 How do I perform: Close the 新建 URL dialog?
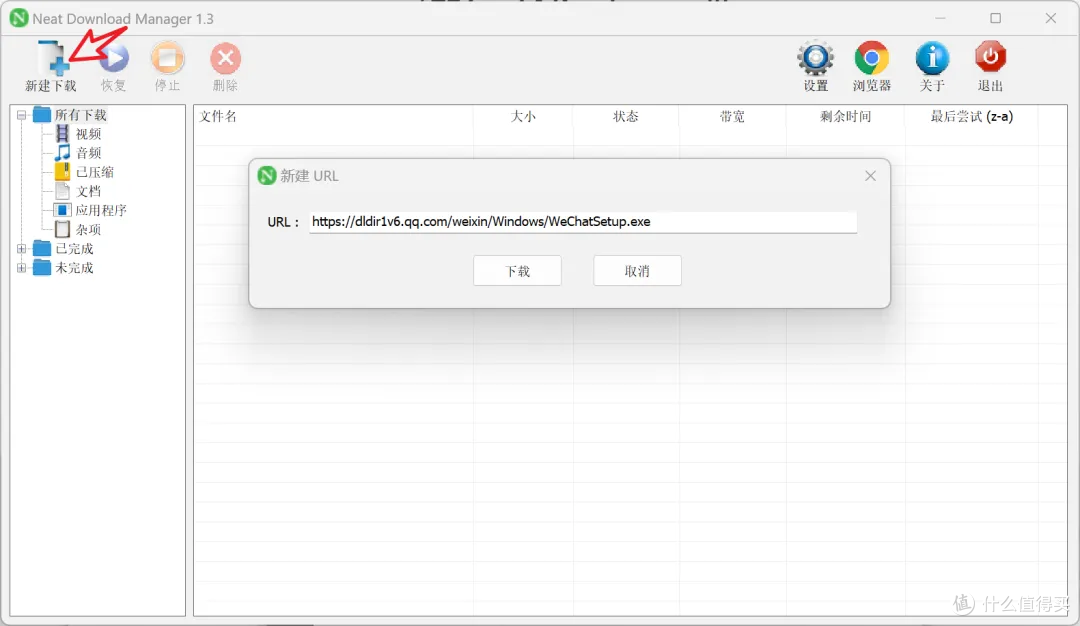click(870, 176)
